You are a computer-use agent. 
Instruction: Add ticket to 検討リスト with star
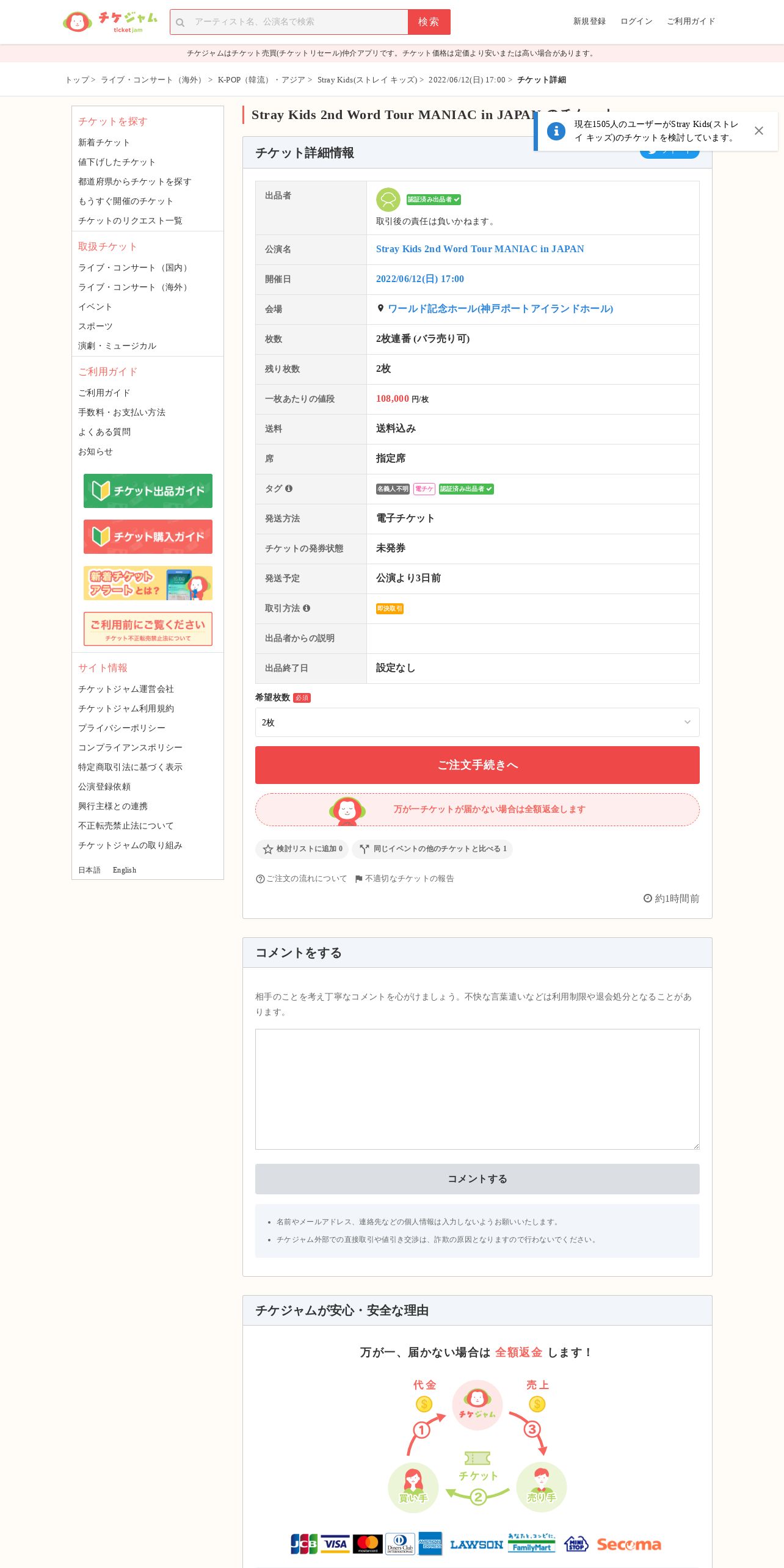click(302, 849)
